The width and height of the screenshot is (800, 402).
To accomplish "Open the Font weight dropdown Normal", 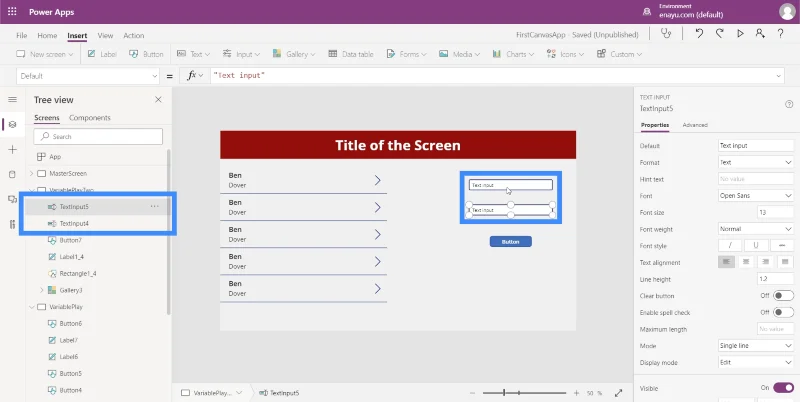I will pyautogui.click(x=756, y=229).
